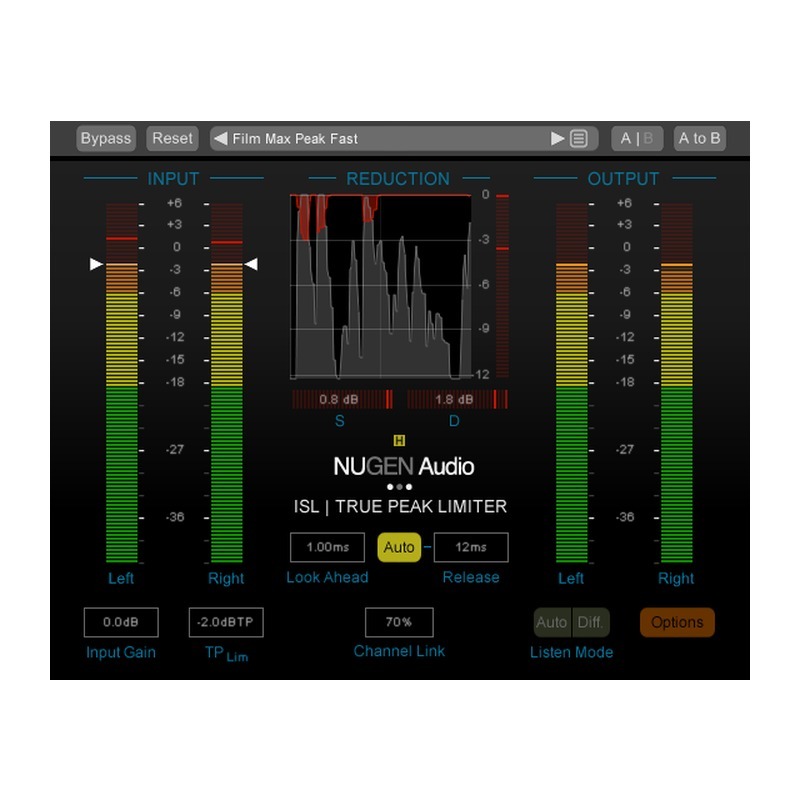Image resolution: width=800 pixels, height=800 pixels.
Task: Click the output Right level meter
Action: tap(677, 383)
